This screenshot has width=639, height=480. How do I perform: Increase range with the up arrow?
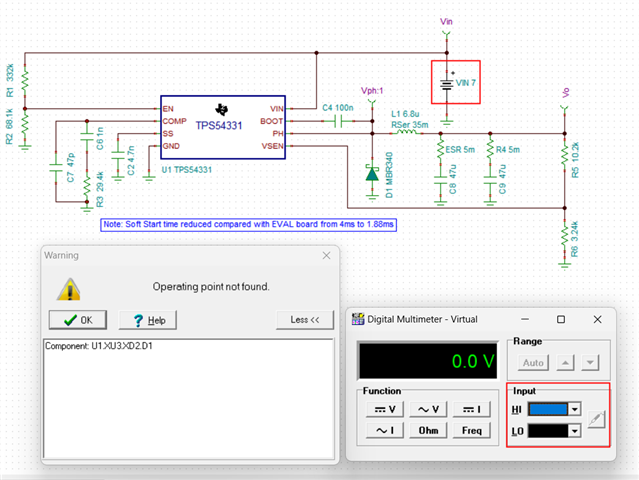coord(565,363)
